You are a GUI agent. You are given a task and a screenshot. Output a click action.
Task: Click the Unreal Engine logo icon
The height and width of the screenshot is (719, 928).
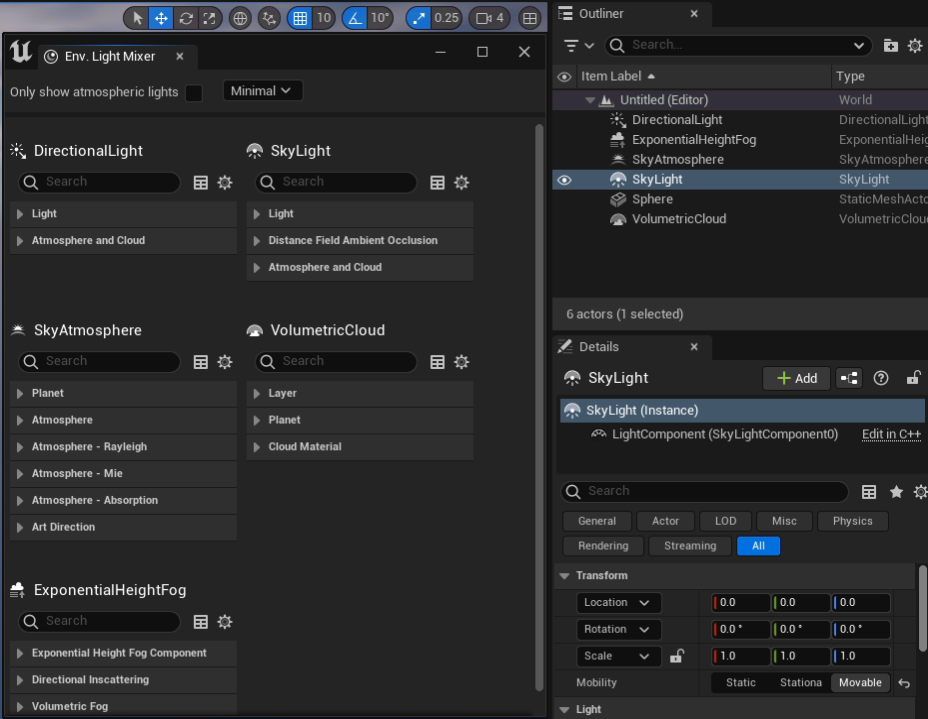21,52
